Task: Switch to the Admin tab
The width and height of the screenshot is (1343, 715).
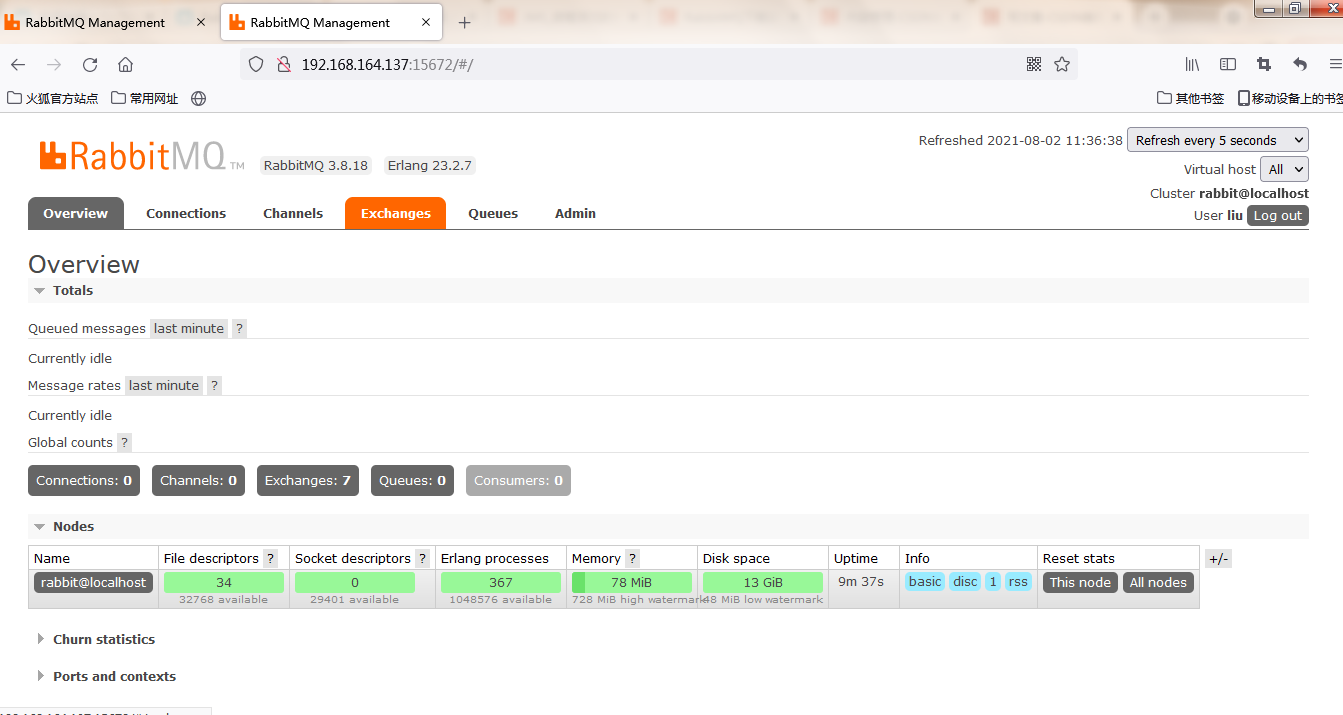Action: click(575, 213)
